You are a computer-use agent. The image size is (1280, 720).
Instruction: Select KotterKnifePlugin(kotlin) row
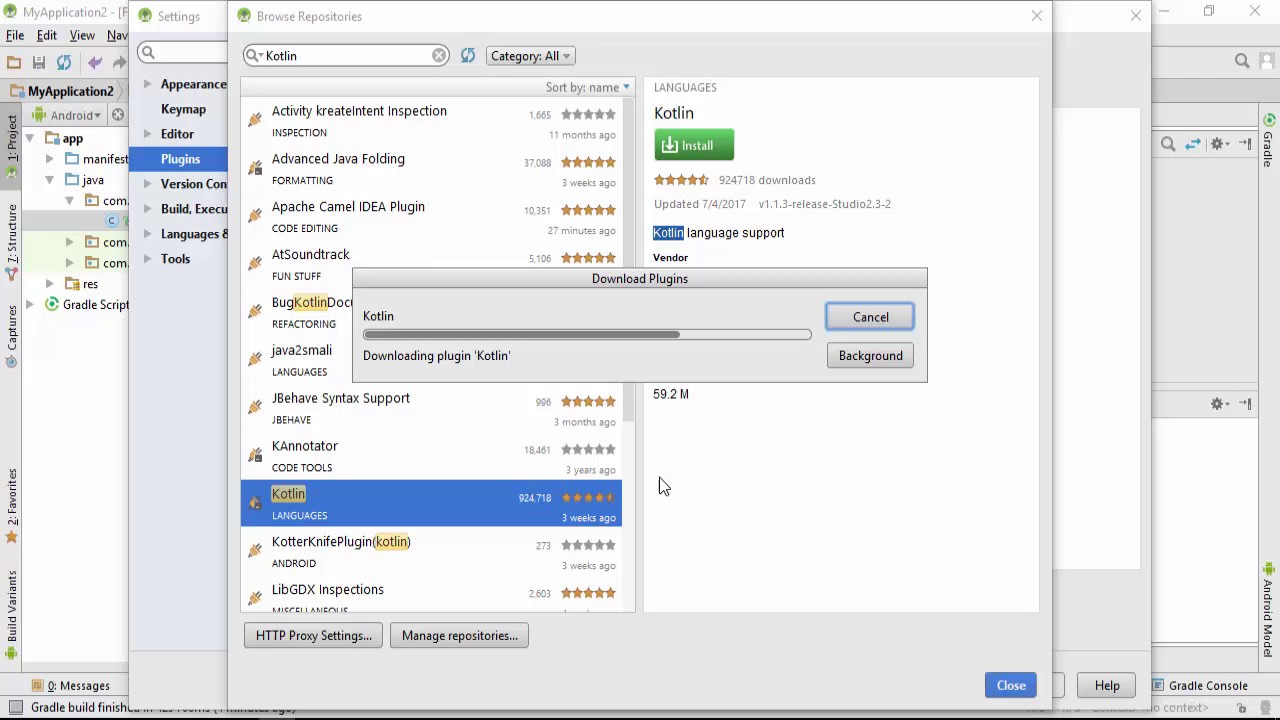(431, 552)
